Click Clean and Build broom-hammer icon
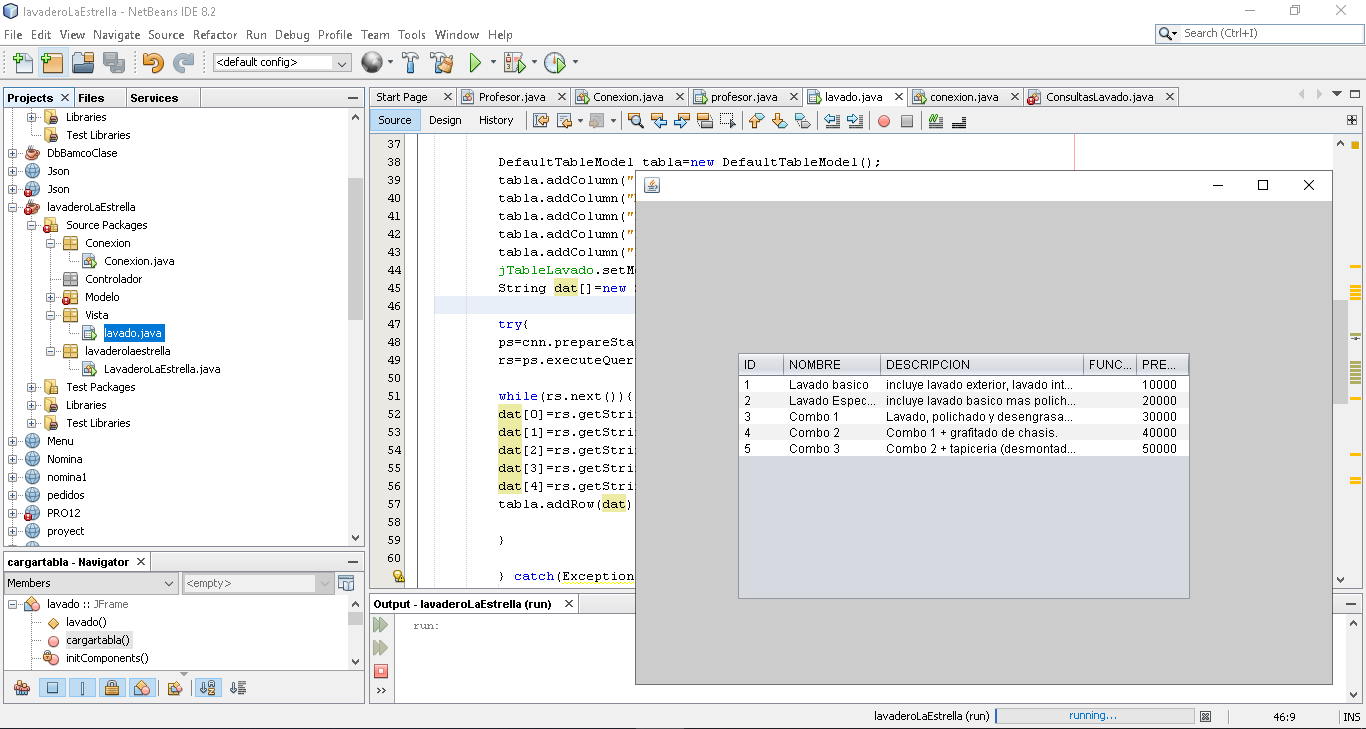 point(442,63)
